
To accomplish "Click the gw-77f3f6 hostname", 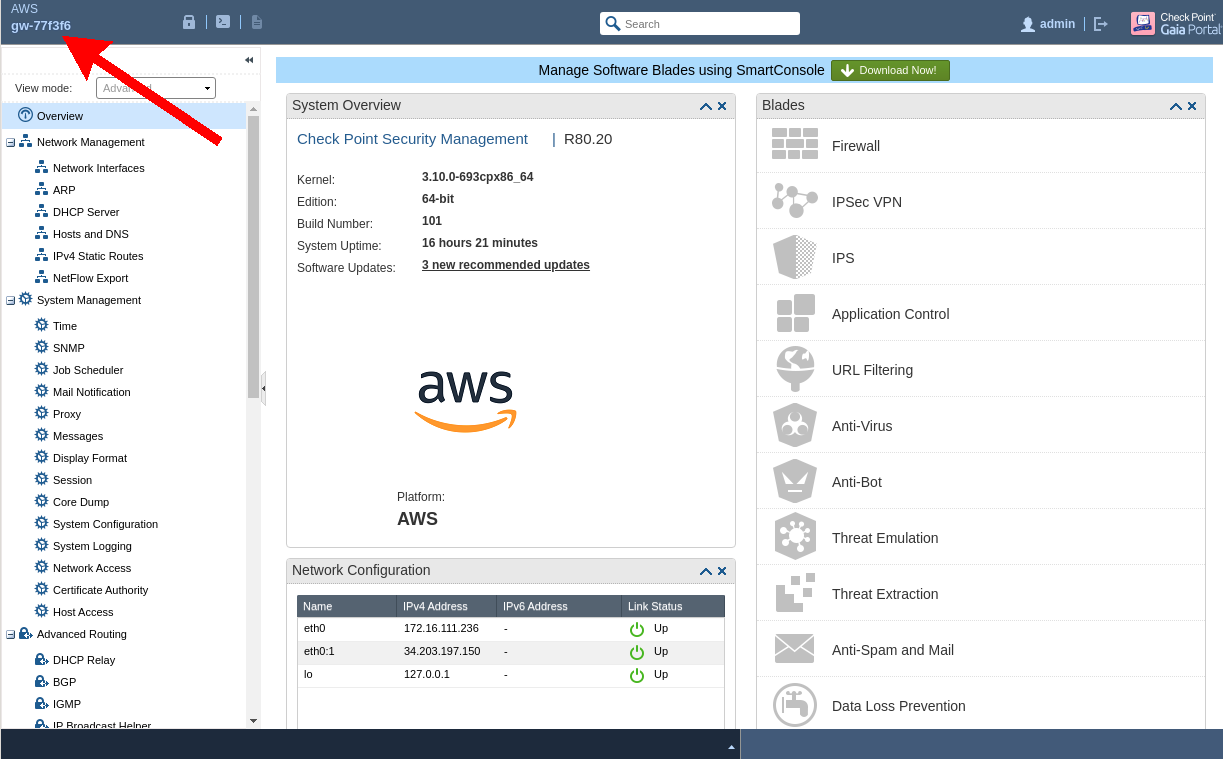I will point(41,26).
